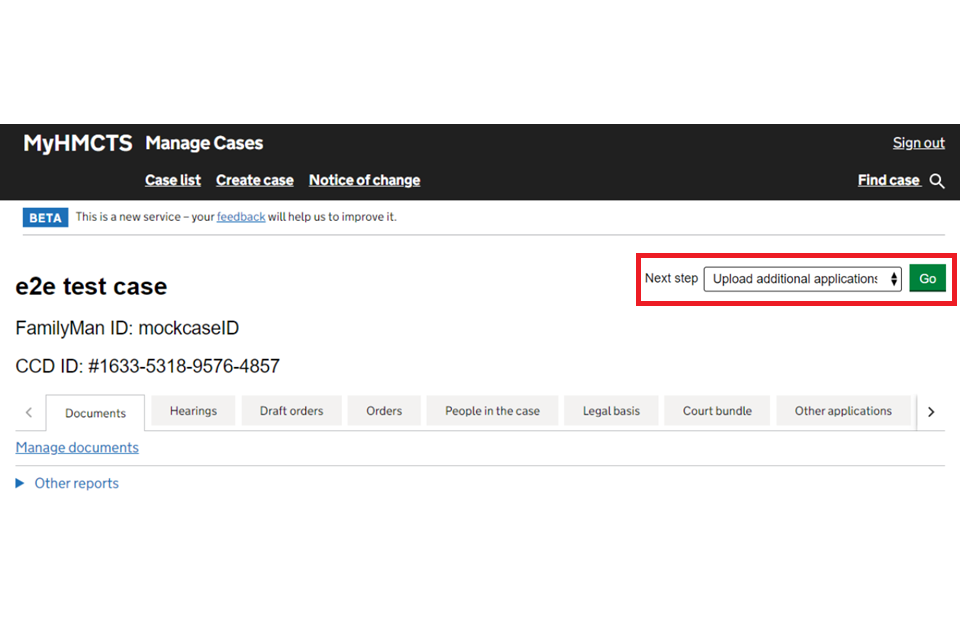Viewport: 960px width, 640px height.
Task: Go to the Court bundle tab
Action: 718,411
